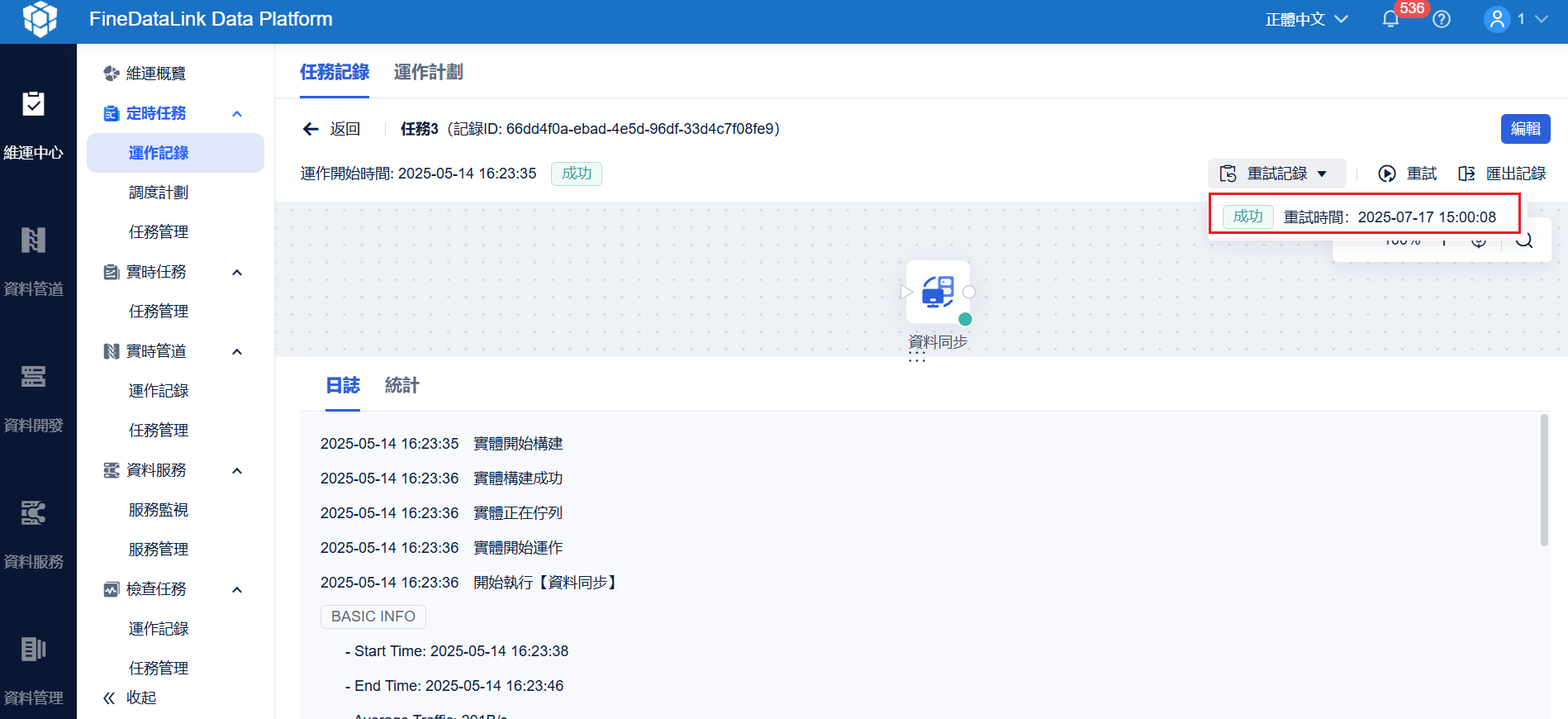Select the 資料同步 node on canvas
The height and width of the screenshot is (719, 1568).
[938, 293]
